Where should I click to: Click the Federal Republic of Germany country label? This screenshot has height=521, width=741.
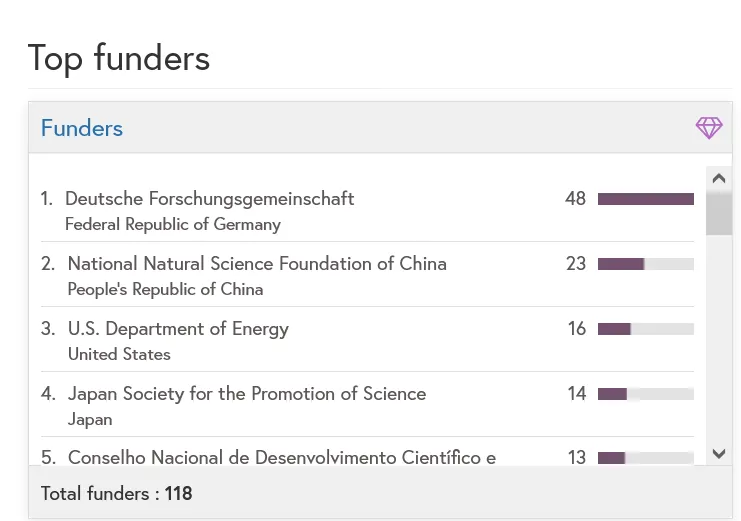click(173, 225)
